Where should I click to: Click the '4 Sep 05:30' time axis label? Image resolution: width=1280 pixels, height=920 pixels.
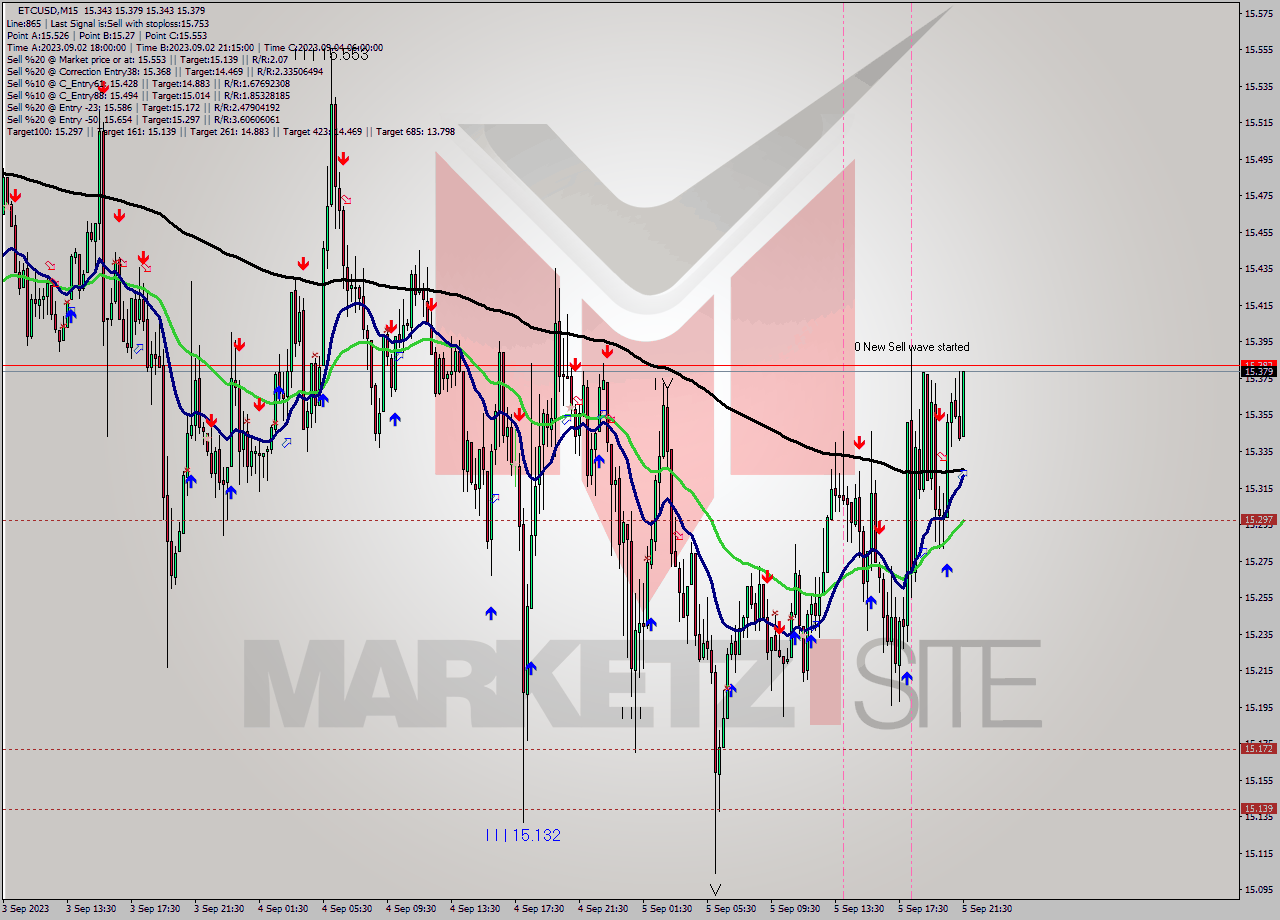click(x=347, y=909)
